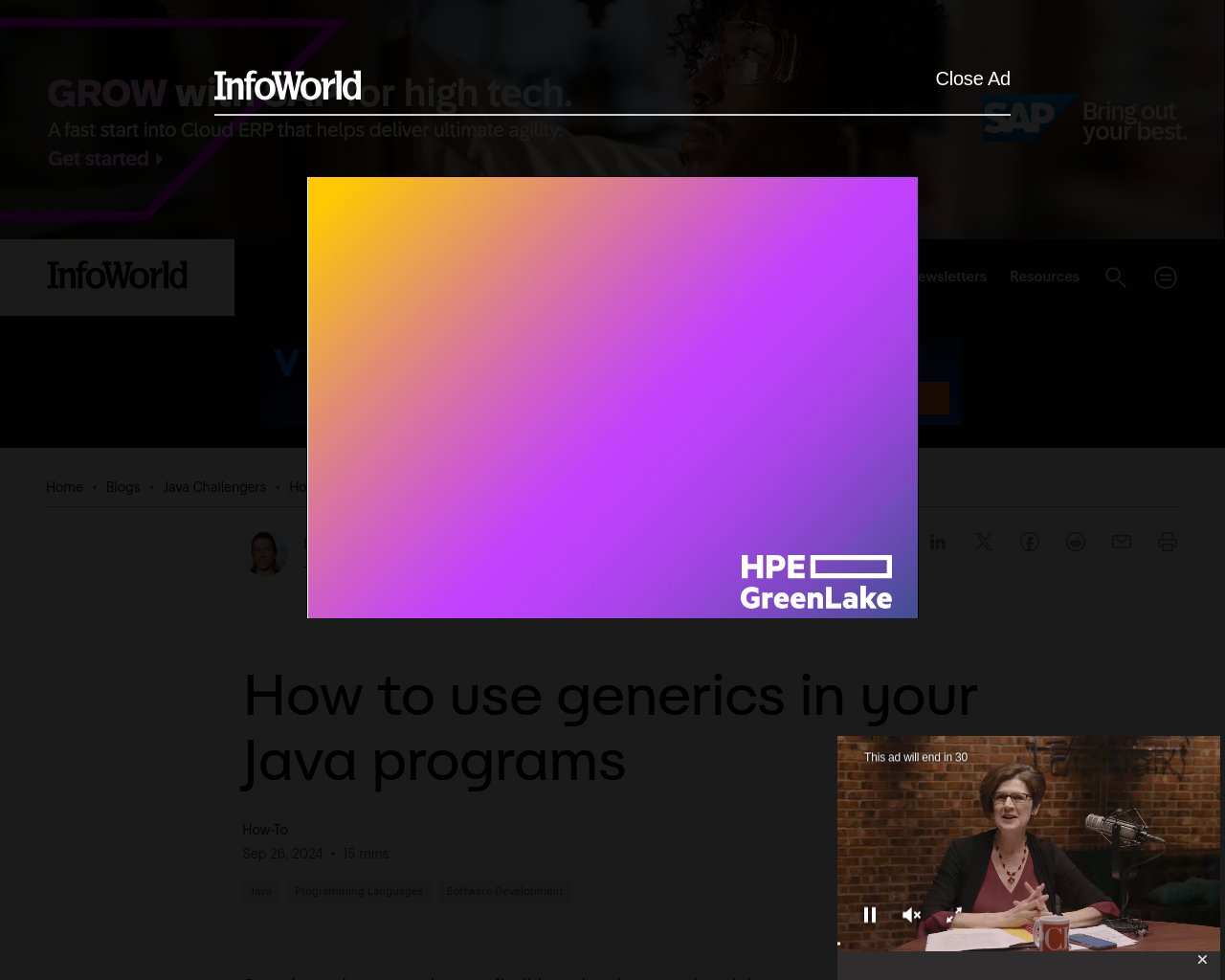Open search on the InfoWorld navbar
The height and width of the screenshot is (980, 1225).
[1115, 277]
